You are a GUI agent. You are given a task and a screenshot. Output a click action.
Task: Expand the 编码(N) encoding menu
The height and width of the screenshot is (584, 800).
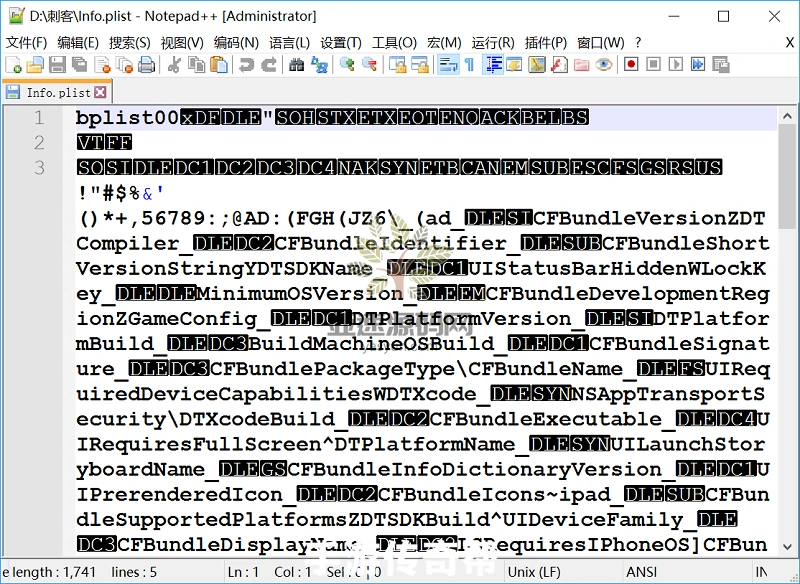tap(236, 43)
